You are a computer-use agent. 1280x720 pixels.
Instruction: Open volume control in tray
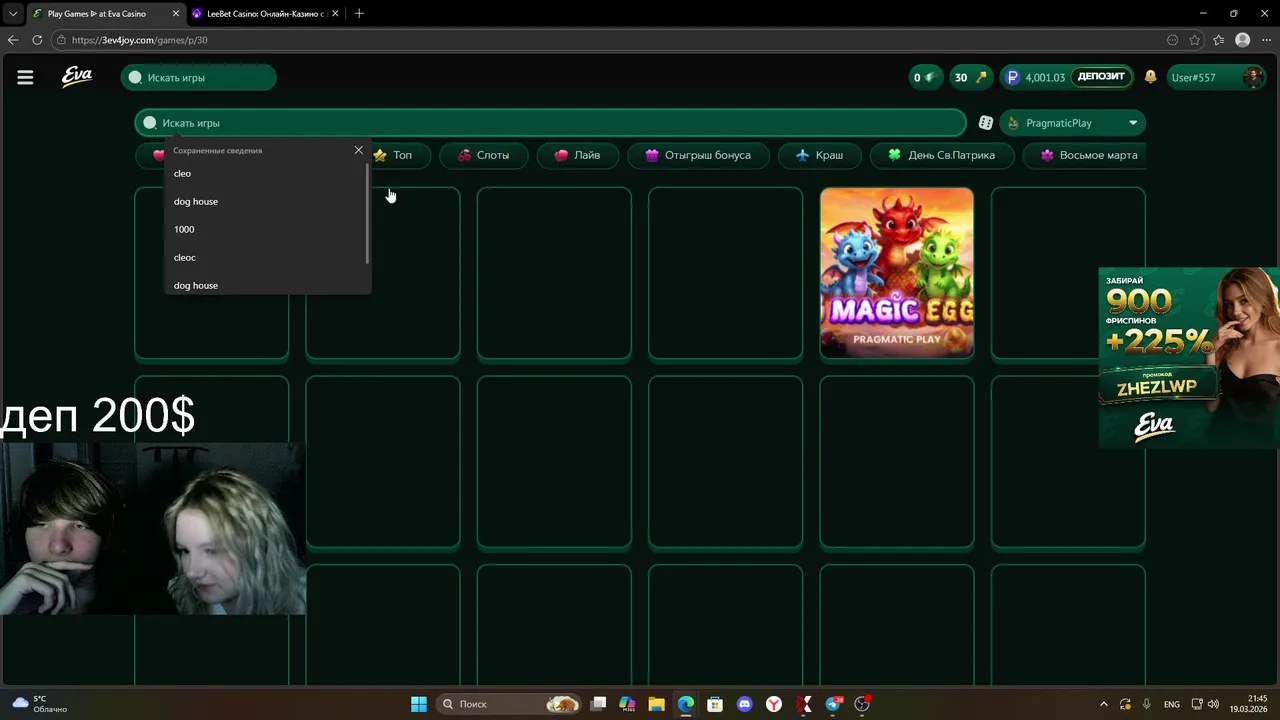click(1213, 704)
